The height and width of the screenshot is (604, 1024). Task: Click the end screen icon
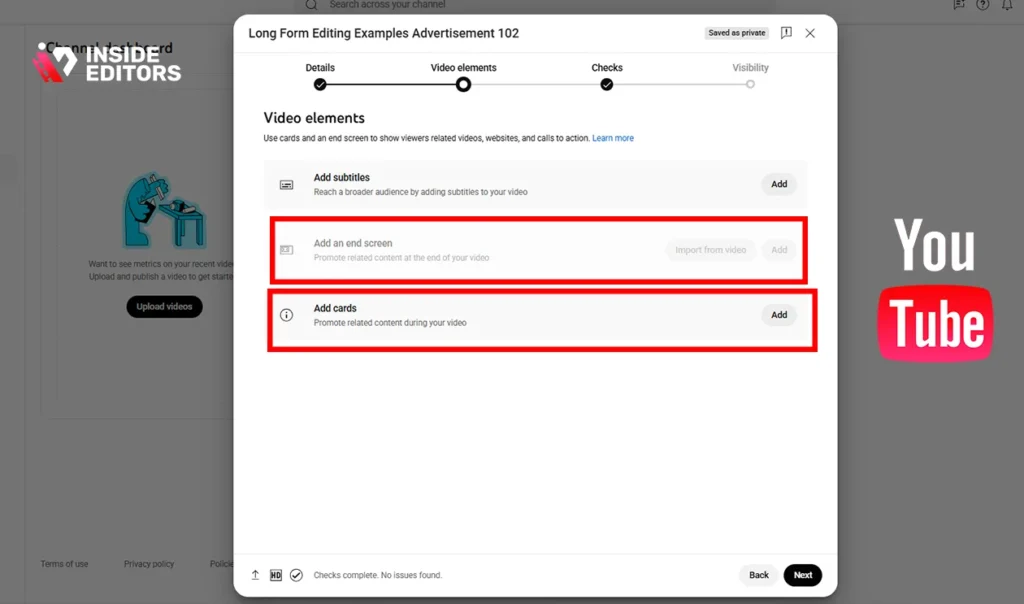pos(286,250)
